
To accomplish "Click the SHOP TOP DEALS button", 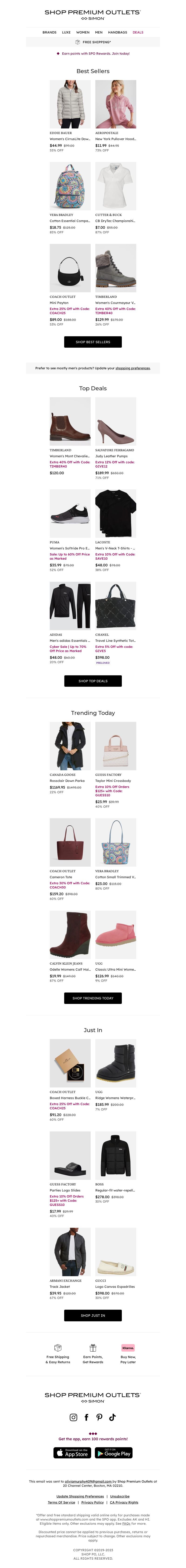I will click(x=93, y=680).
